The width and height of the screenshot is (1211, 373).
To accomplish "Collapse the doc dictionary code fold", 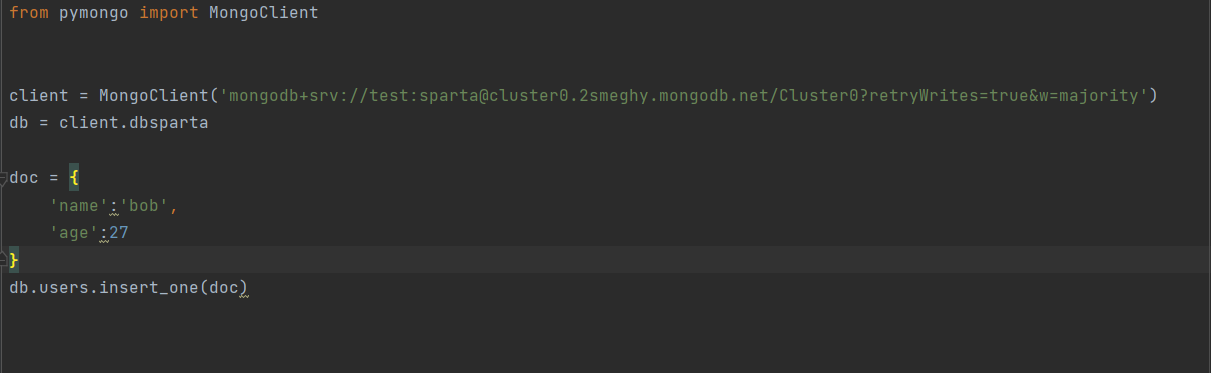I will [x=4, y=178].
